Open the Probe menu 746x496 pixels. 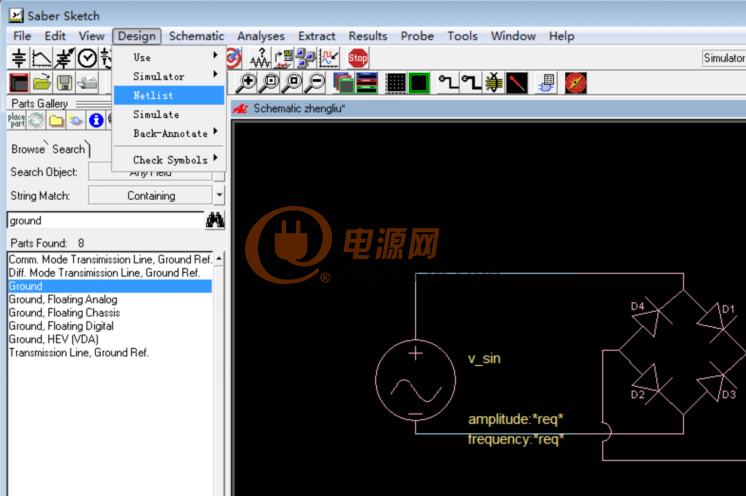417,36
